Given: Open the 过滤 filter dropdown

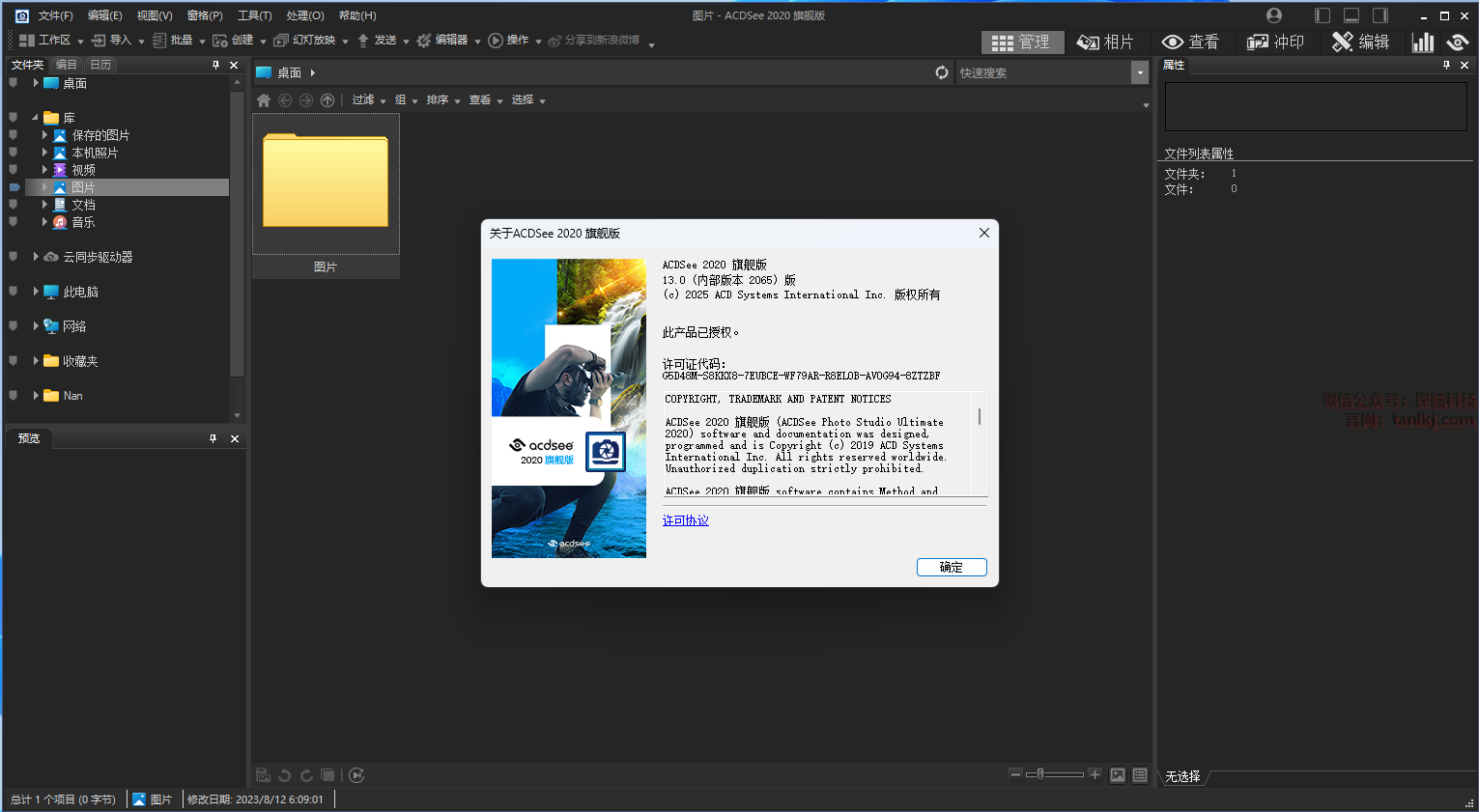Looking at the screenshot, I should point(368,100).
